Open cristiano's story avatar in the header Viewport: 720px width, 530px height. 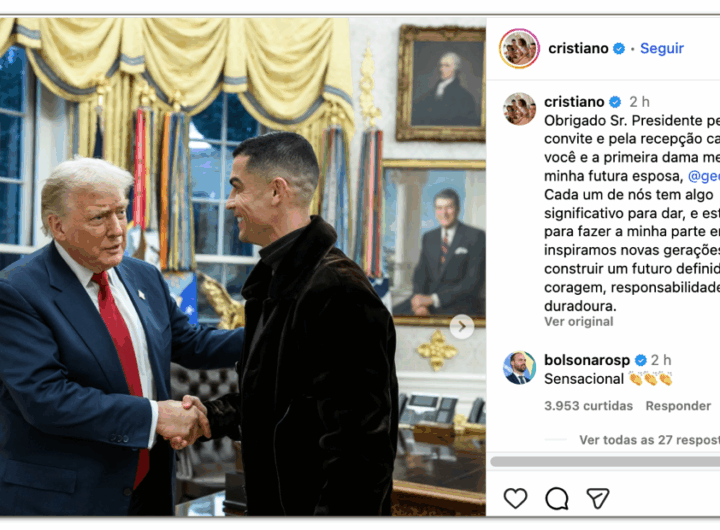519,48
